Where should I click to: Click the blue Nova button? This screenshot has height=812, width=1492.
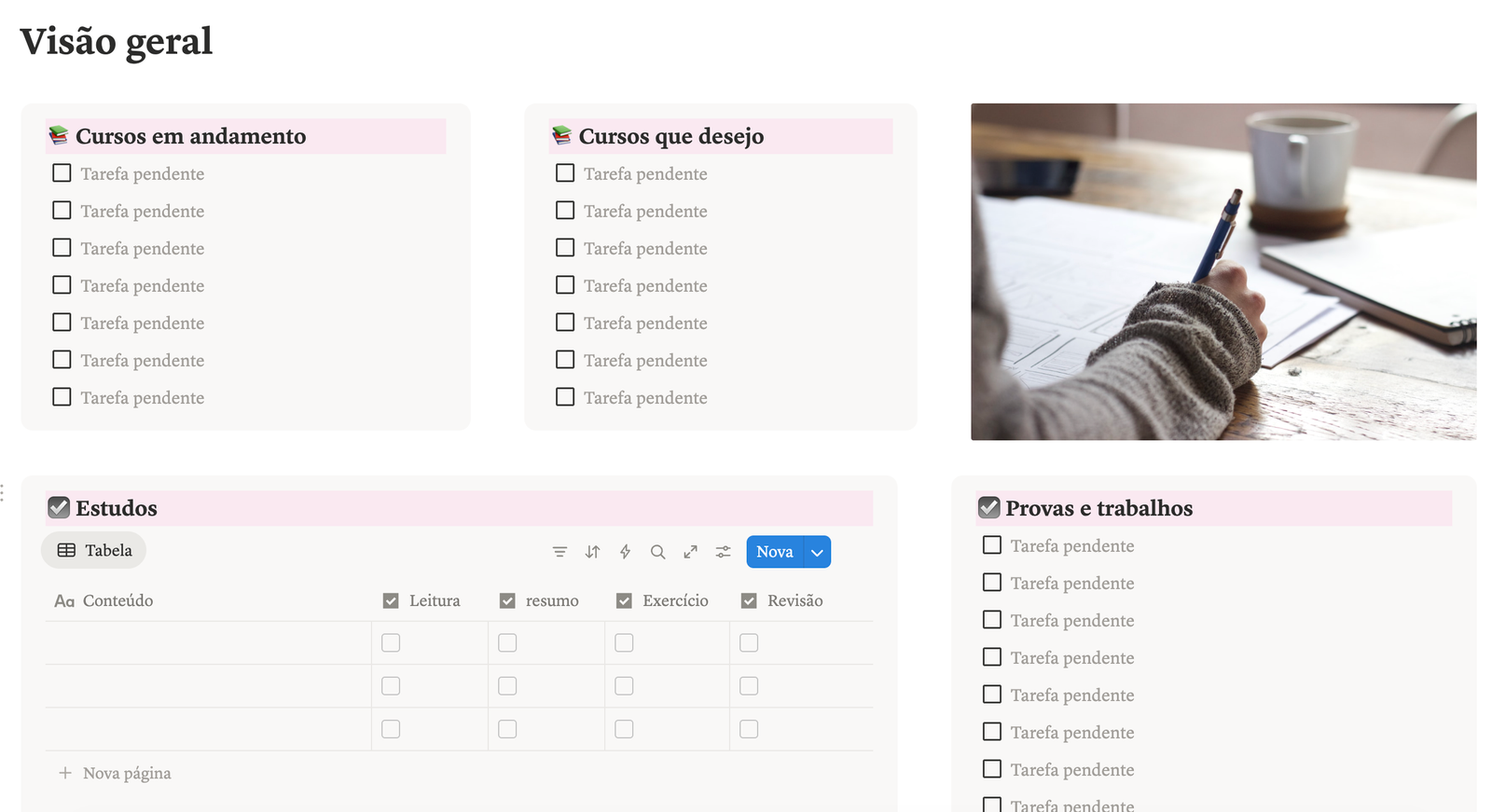click(x=774, y=552)
